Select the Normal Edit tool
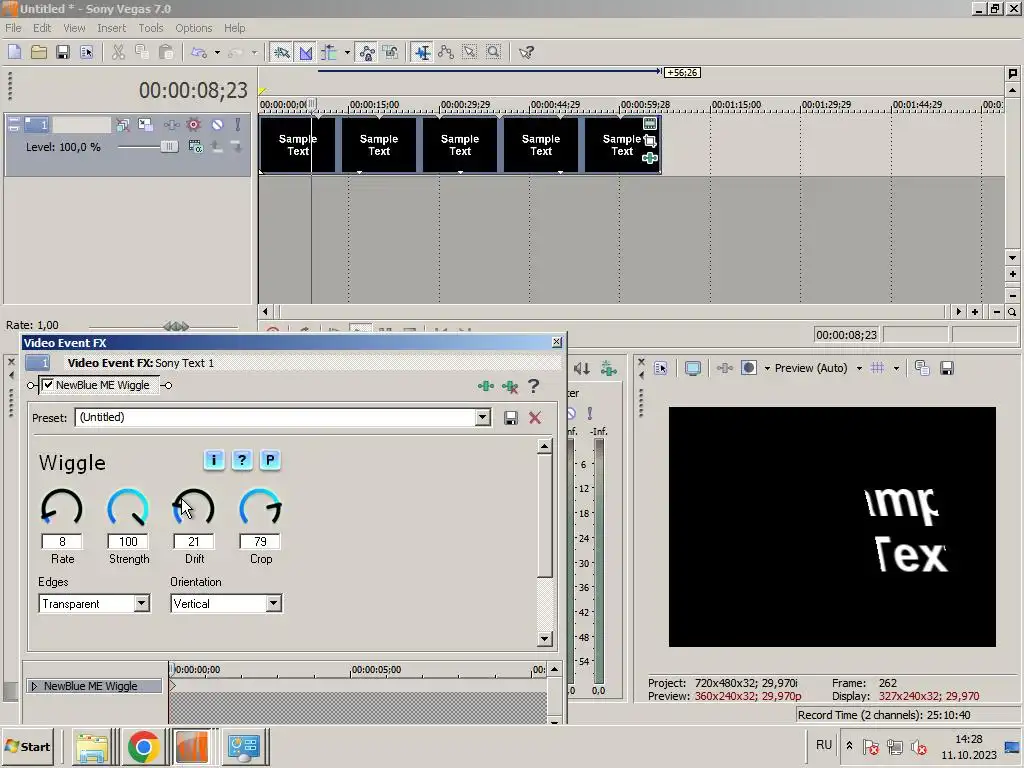This screenshot has width=1024, height=768. pyautogui.click(x=423, y=52)
